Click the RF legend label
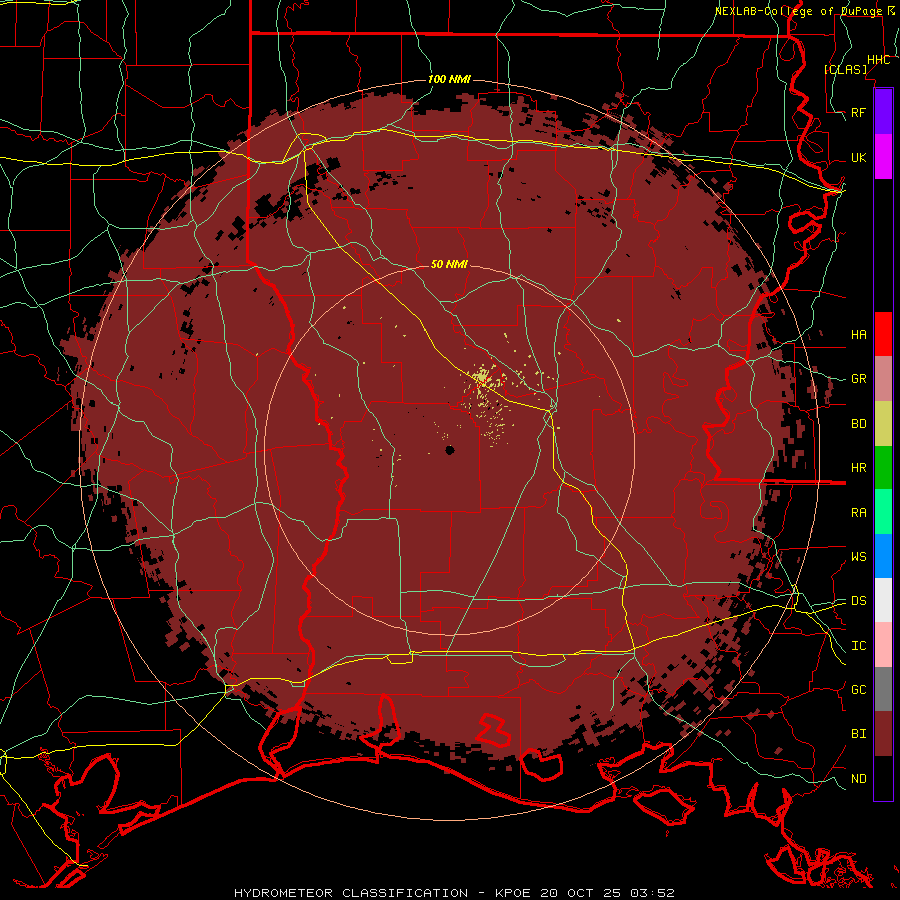This screenshot has height=900, width=900. pyautogui.click(x=859, y=112)
